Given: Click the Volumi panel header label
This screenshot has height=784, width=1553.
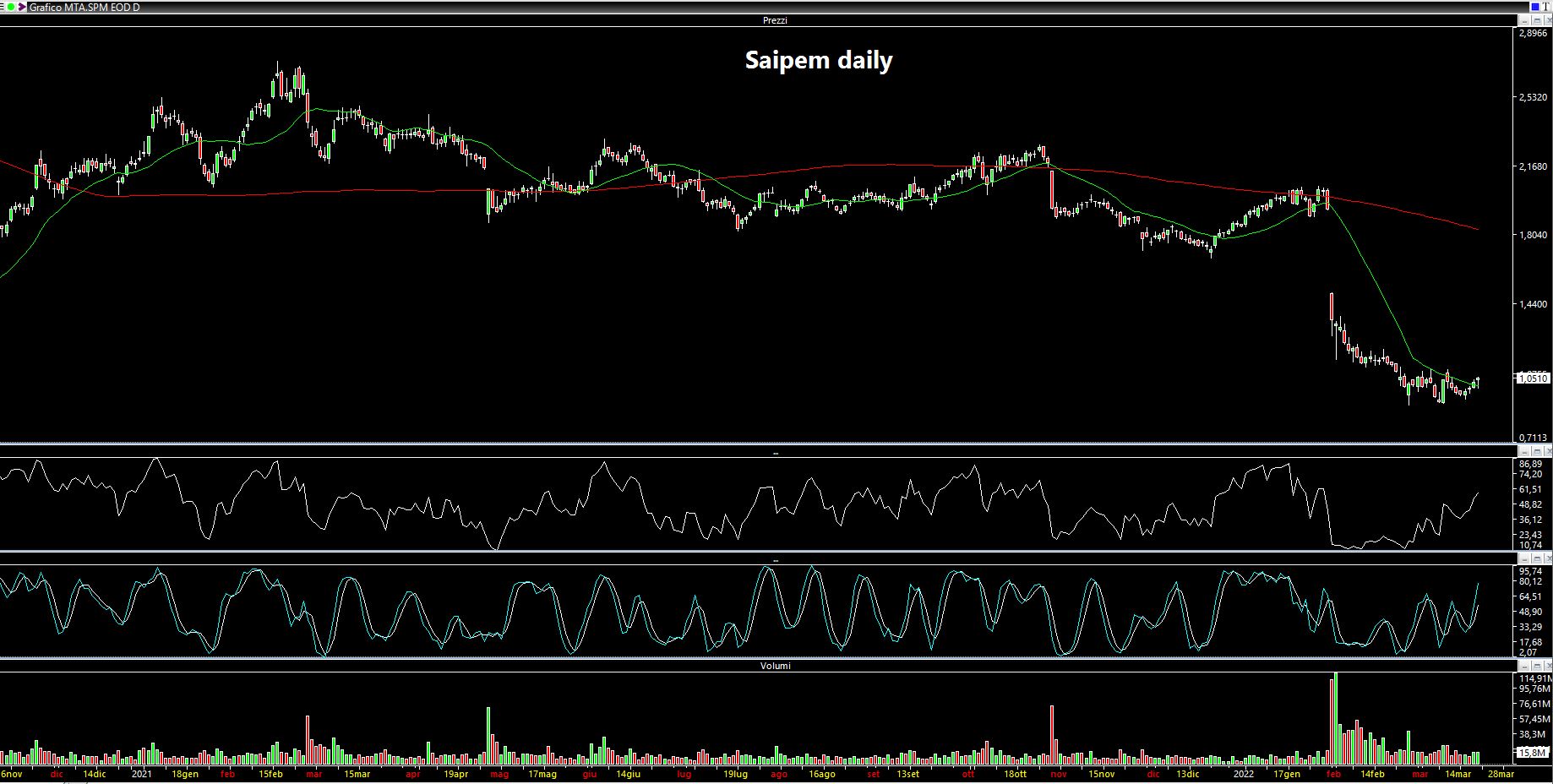Looking at the screenshot, I should [775, 666].
